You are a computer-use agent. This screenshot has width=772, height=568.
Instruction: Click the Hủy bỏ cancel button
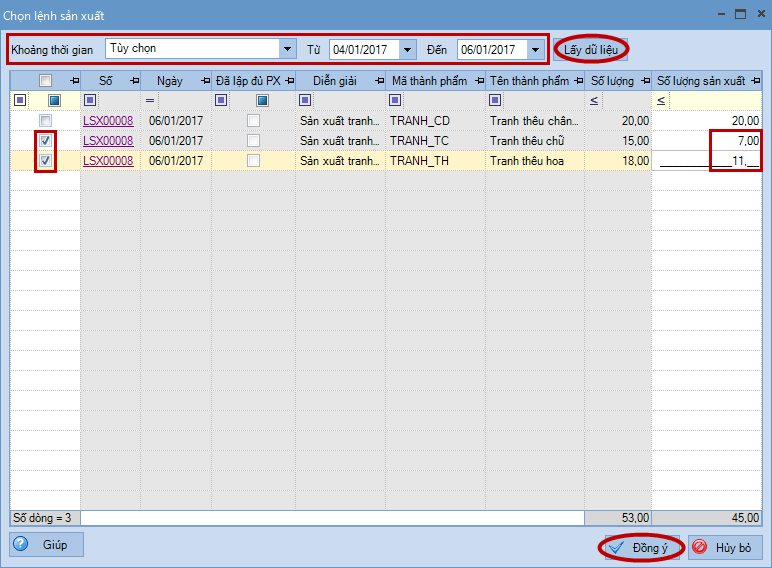725,547
